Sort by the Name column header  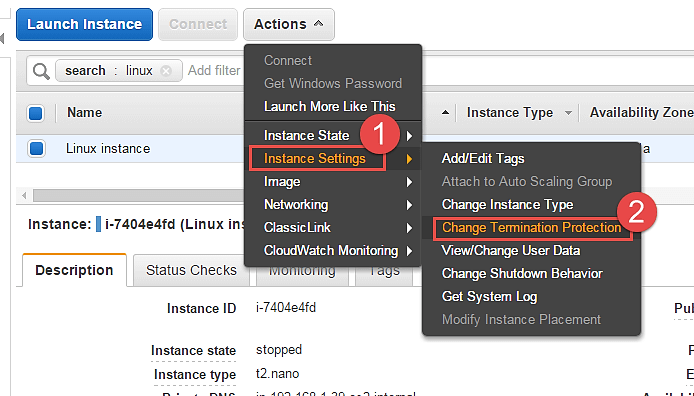[x=85, y=112]
